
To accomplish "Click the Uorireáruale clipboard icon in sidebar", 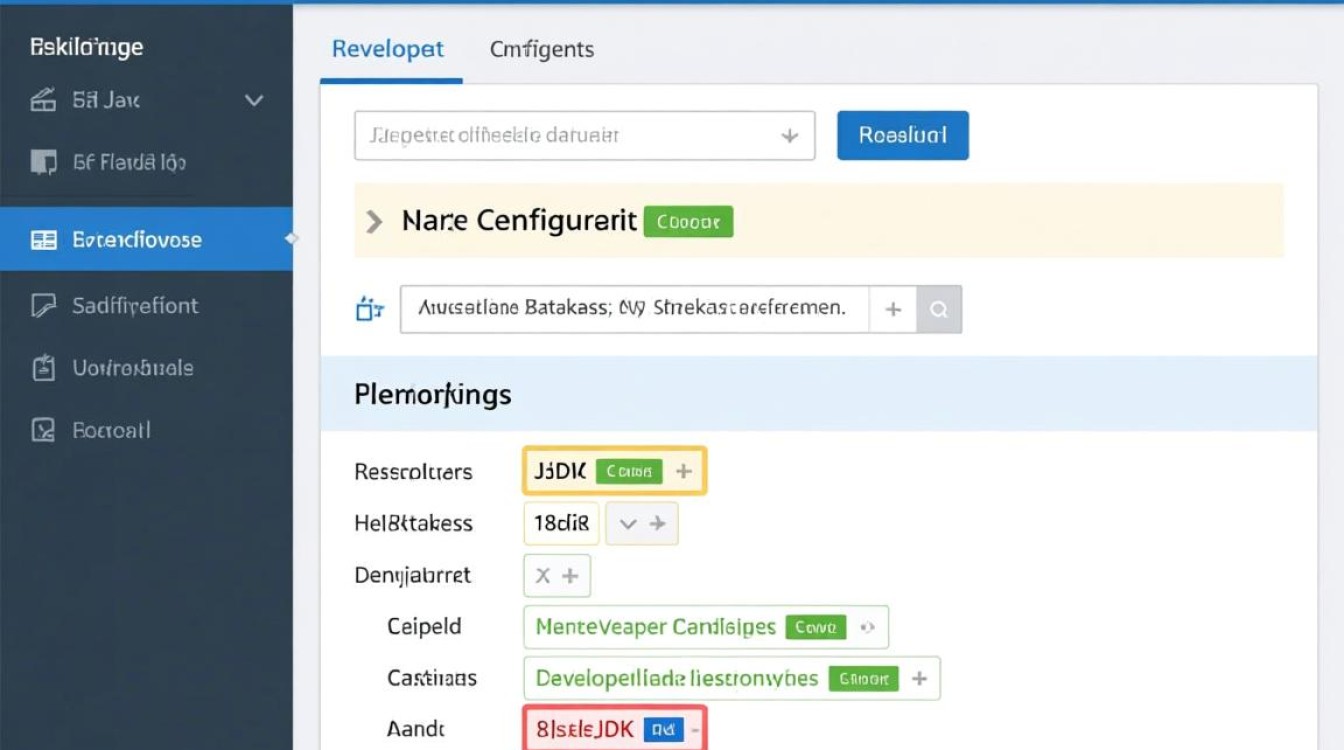I will (43, 368).
